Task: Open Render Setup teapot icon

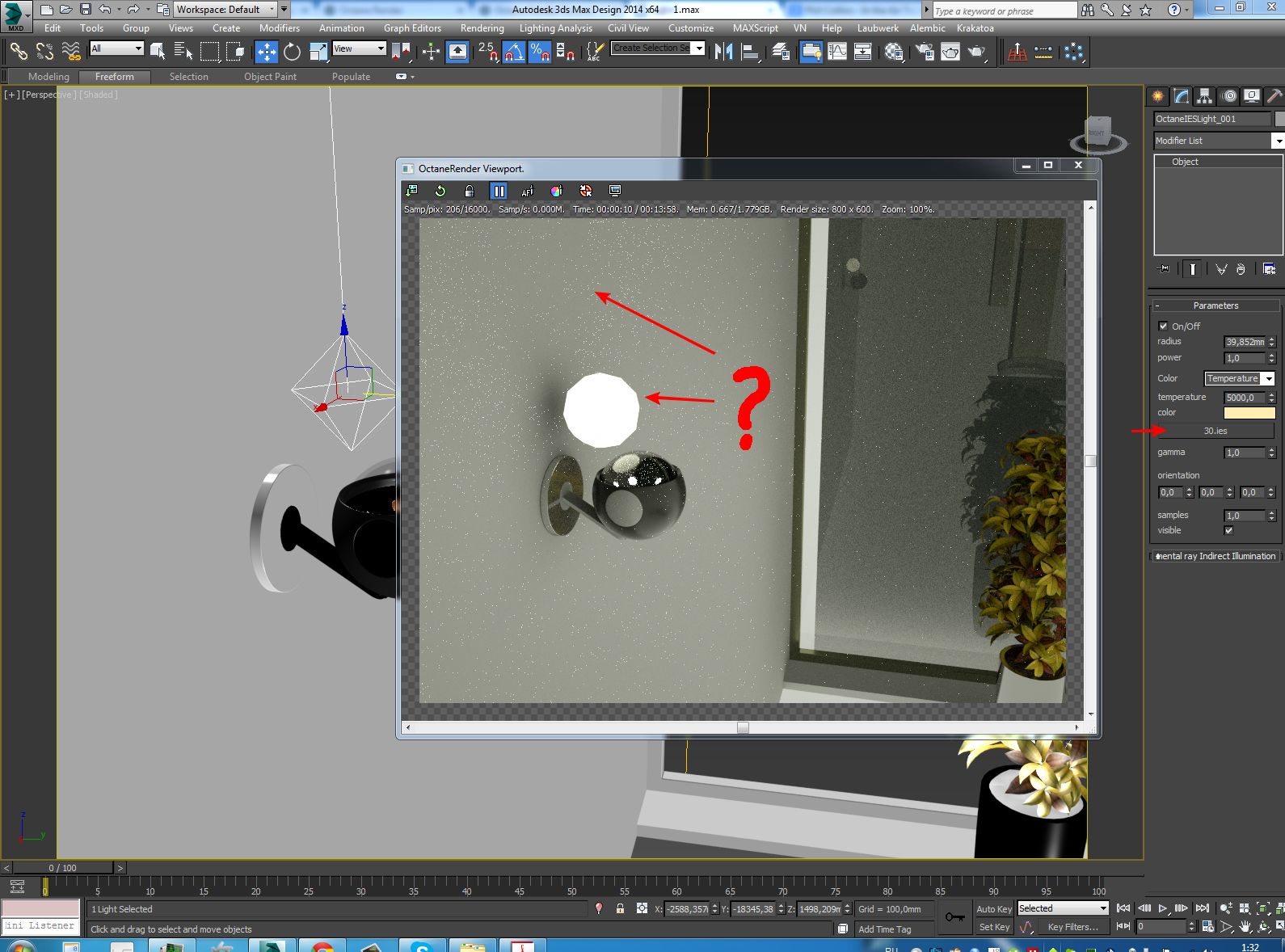Action: pos(924,53)
